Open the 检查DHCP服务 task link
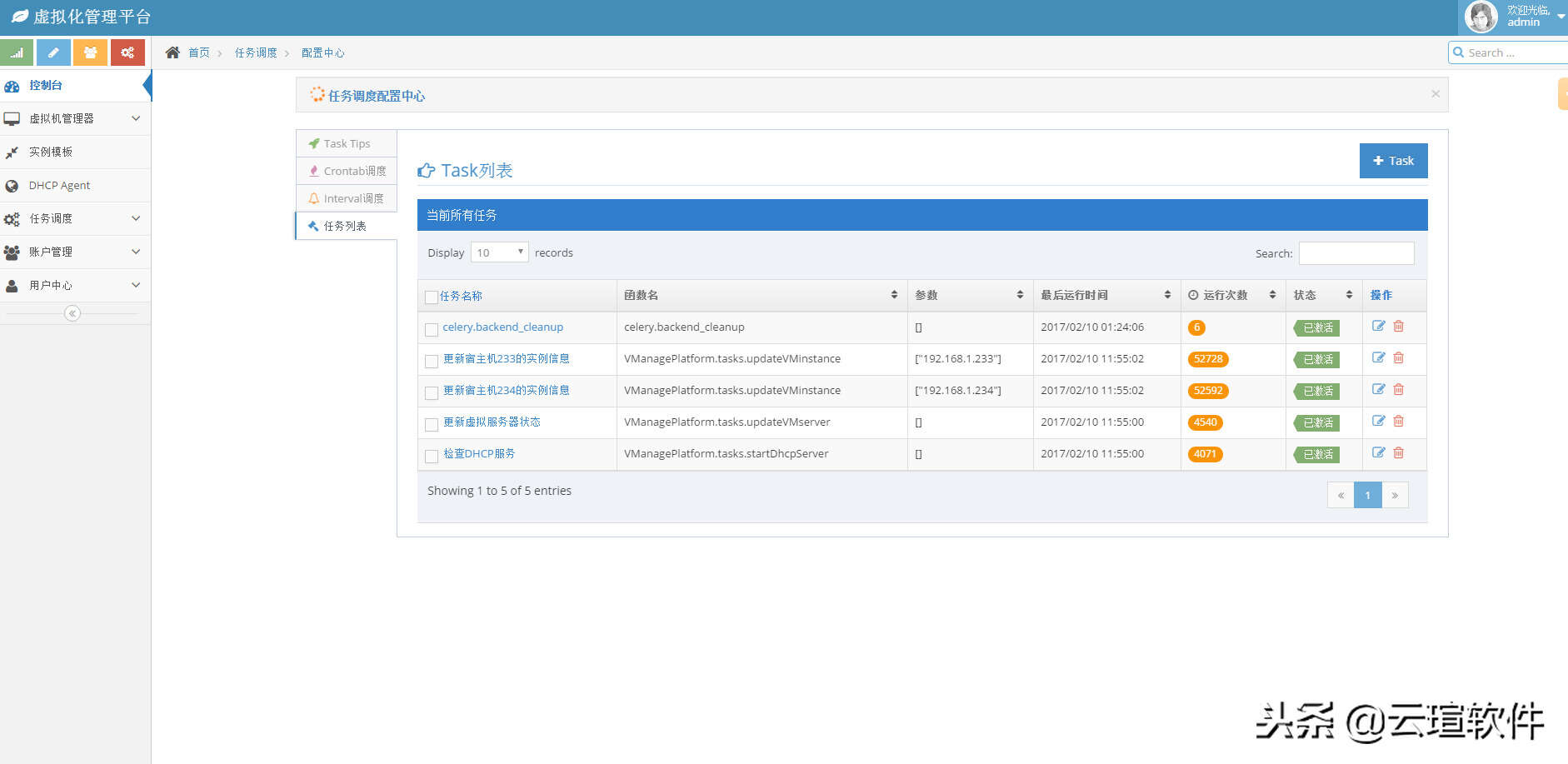The width and height of the screenshot is (1568, 764). click(479, 453)
